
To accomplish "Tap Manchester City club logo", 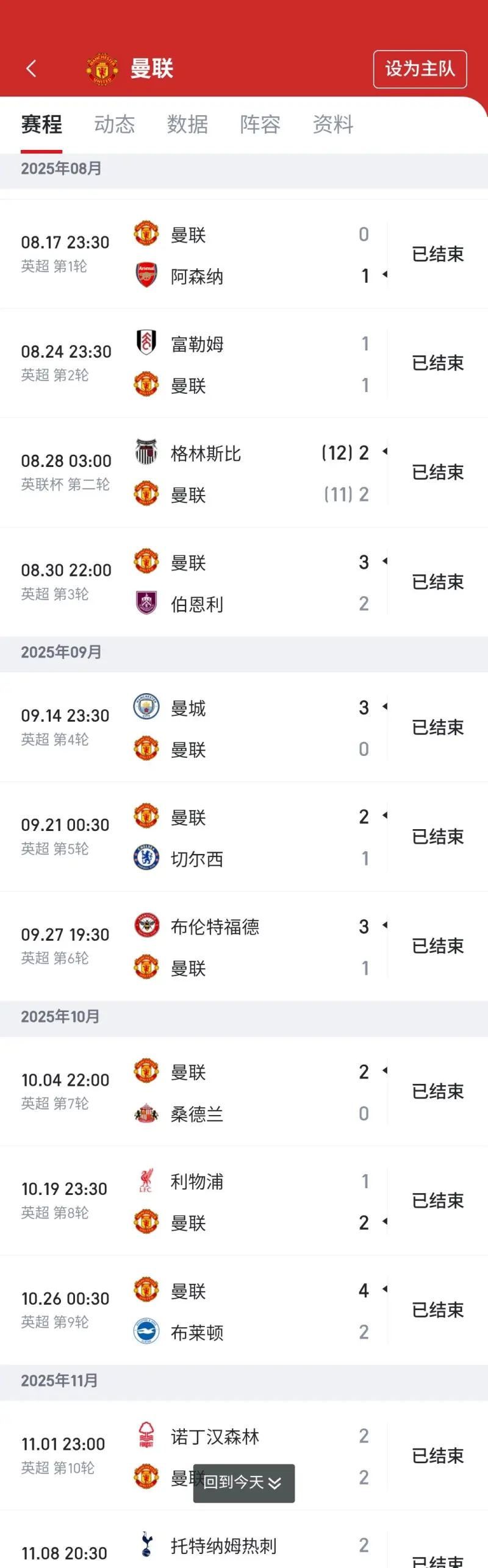I will point(146,707).
